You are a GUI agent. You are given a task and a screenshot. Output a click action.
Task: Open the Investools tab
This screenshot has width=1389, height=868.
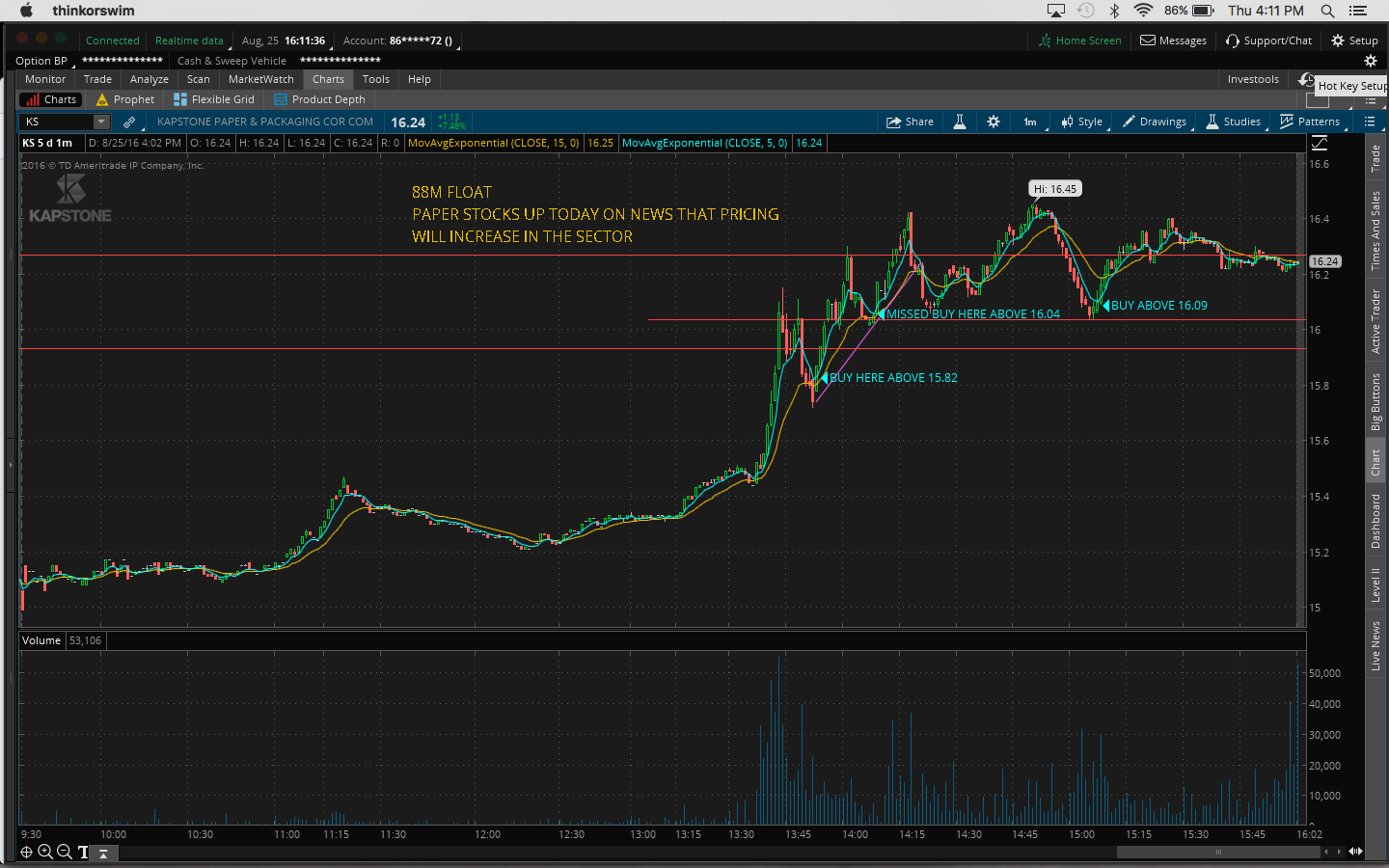tap(1253, 79)
